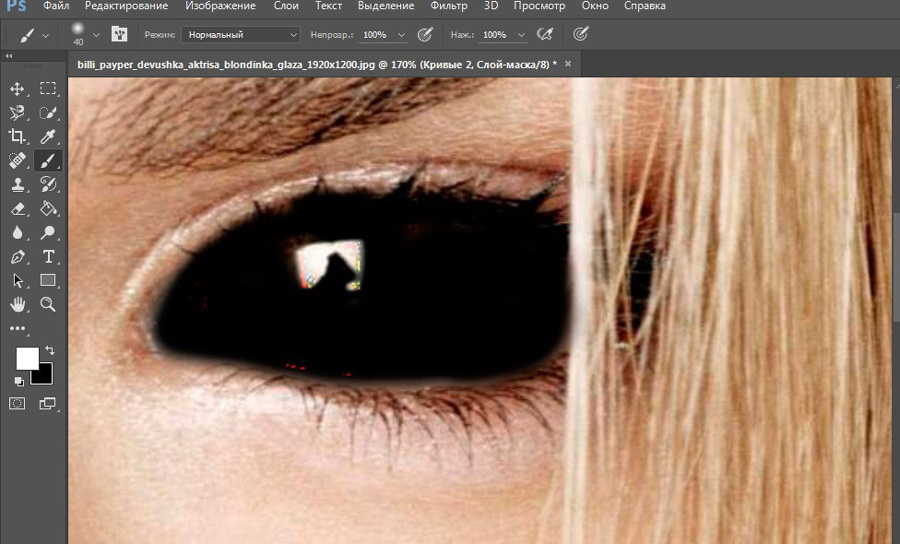Select the Pen tool

coord(17,257)
